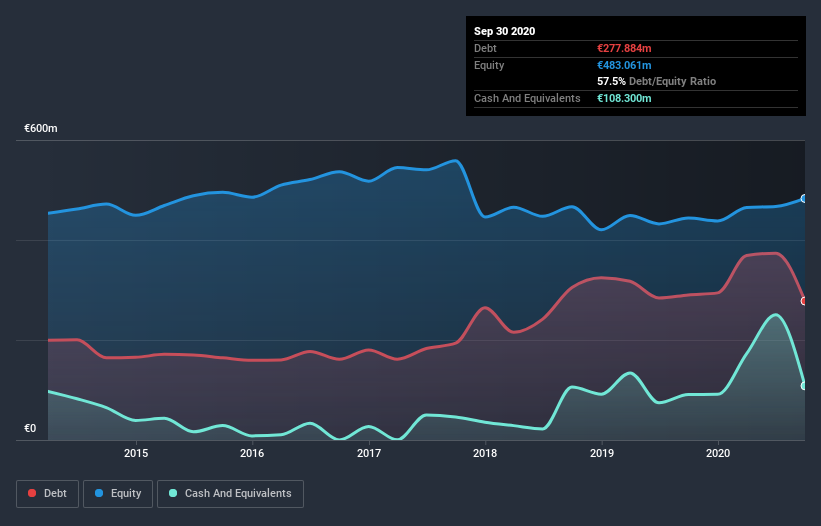Toggle Cash And Equivalents legend button
821x526 pixels.
[x=230, y=494]
